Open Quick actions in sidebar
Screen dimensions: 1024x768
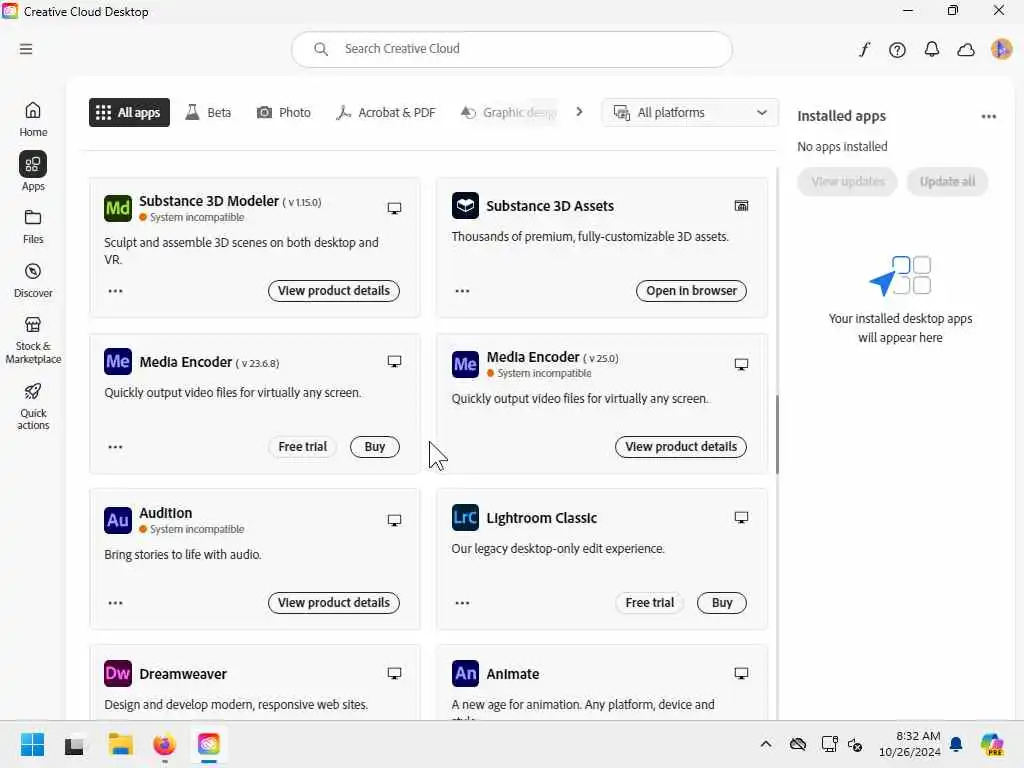tap(33, 406)
